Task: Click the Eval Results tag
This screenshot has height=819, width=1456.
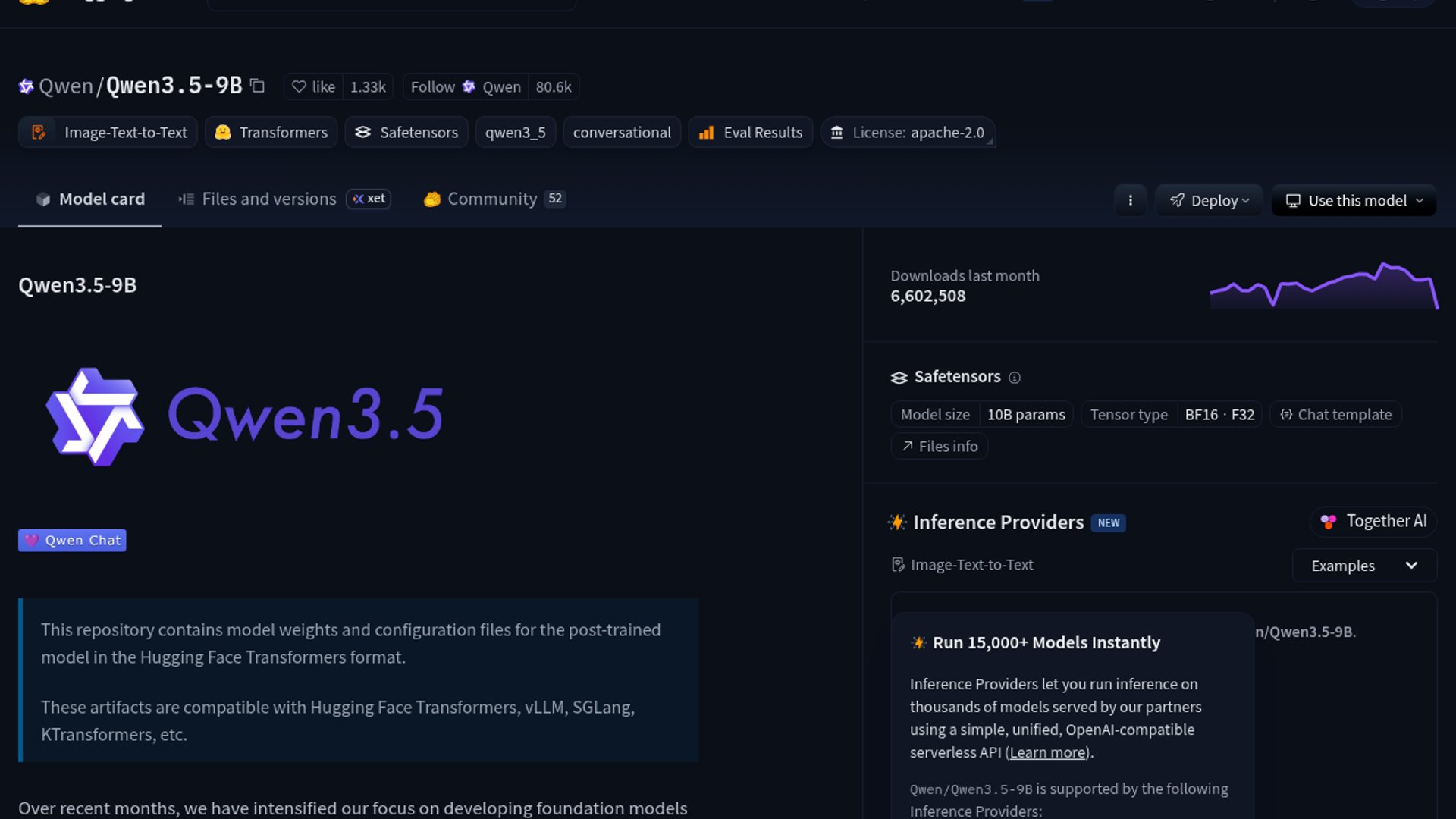Action: (751, 133)
